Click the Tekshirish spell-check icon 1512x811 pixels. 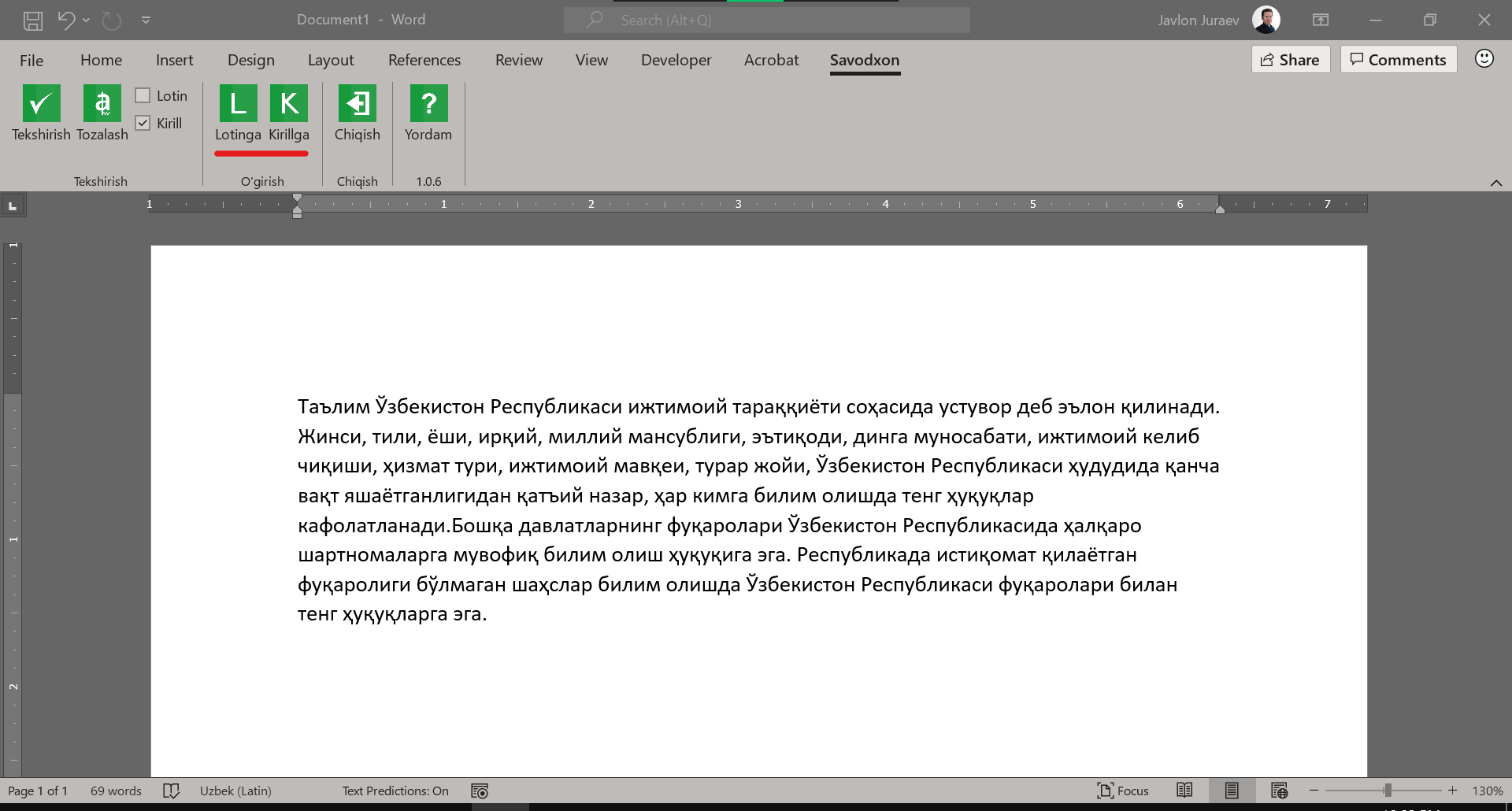click(41, 104)
